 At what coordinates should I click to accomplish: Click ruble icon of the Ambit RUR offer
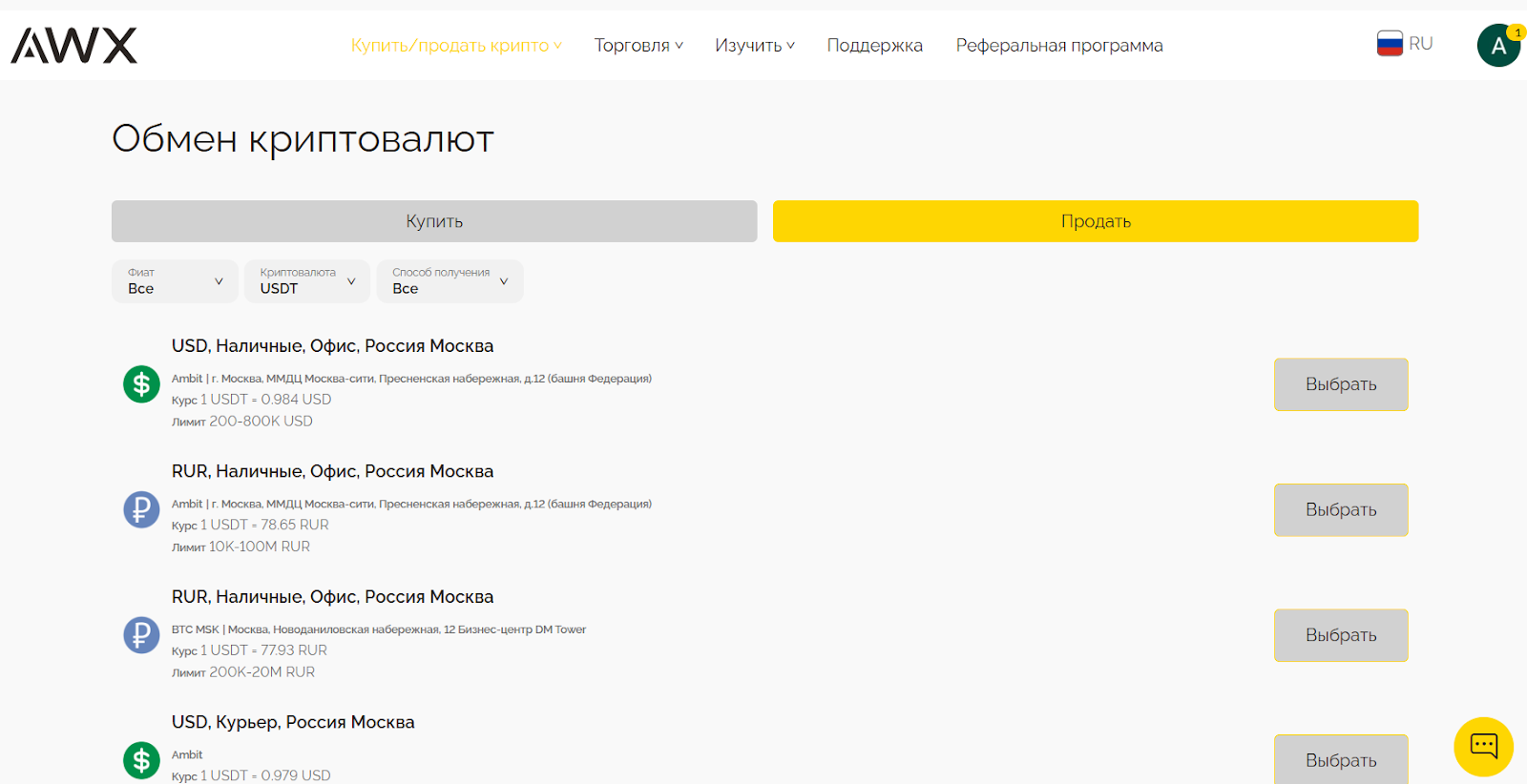[x=141, y=509]
